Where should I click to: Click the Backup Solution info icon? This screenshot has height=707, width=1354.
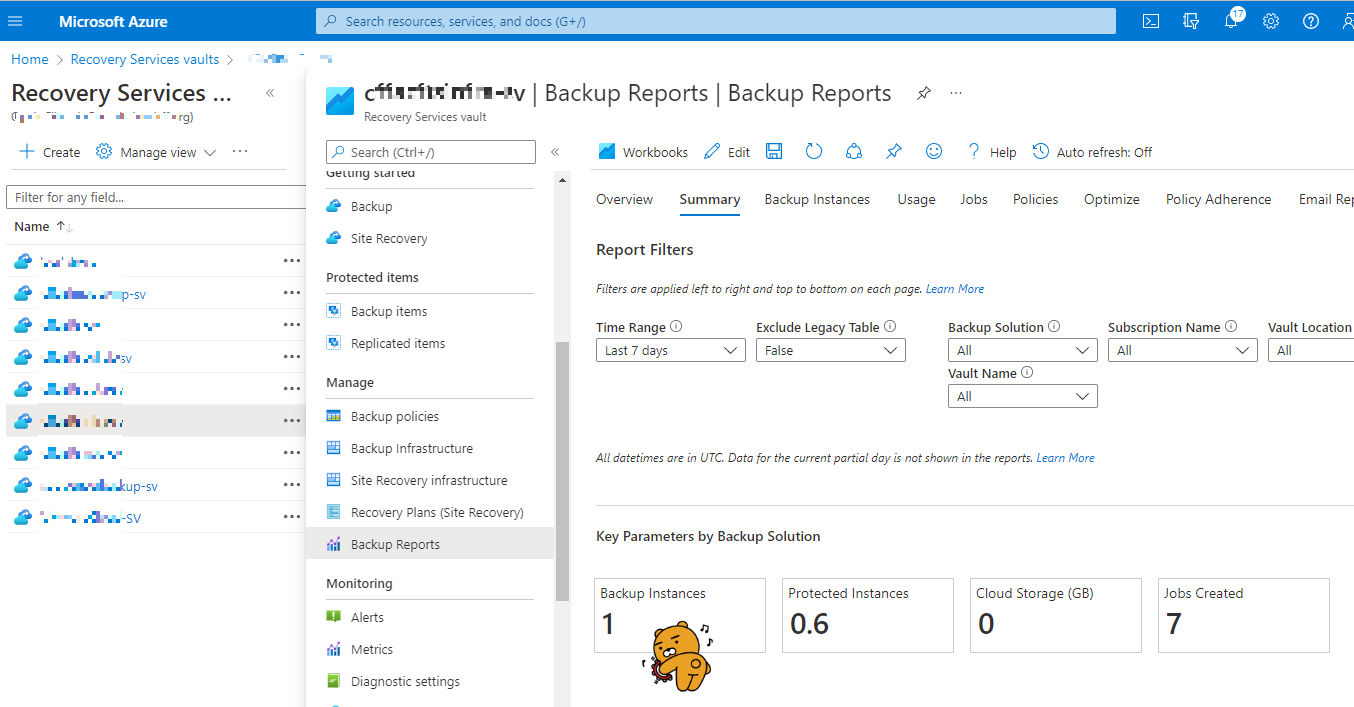1054,327
